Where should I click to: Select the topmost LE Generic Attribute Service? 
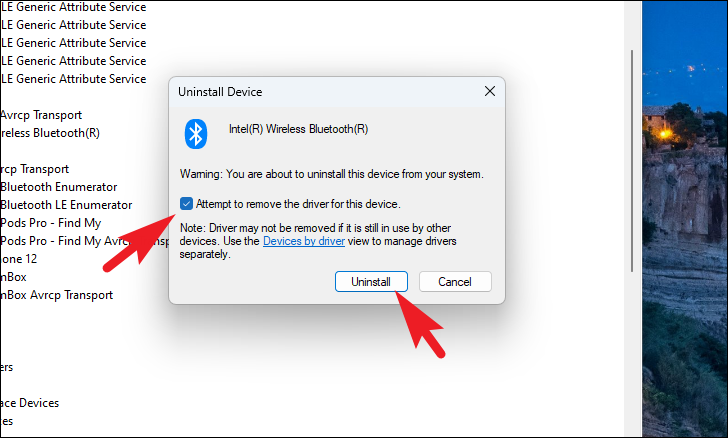[73, 7]
